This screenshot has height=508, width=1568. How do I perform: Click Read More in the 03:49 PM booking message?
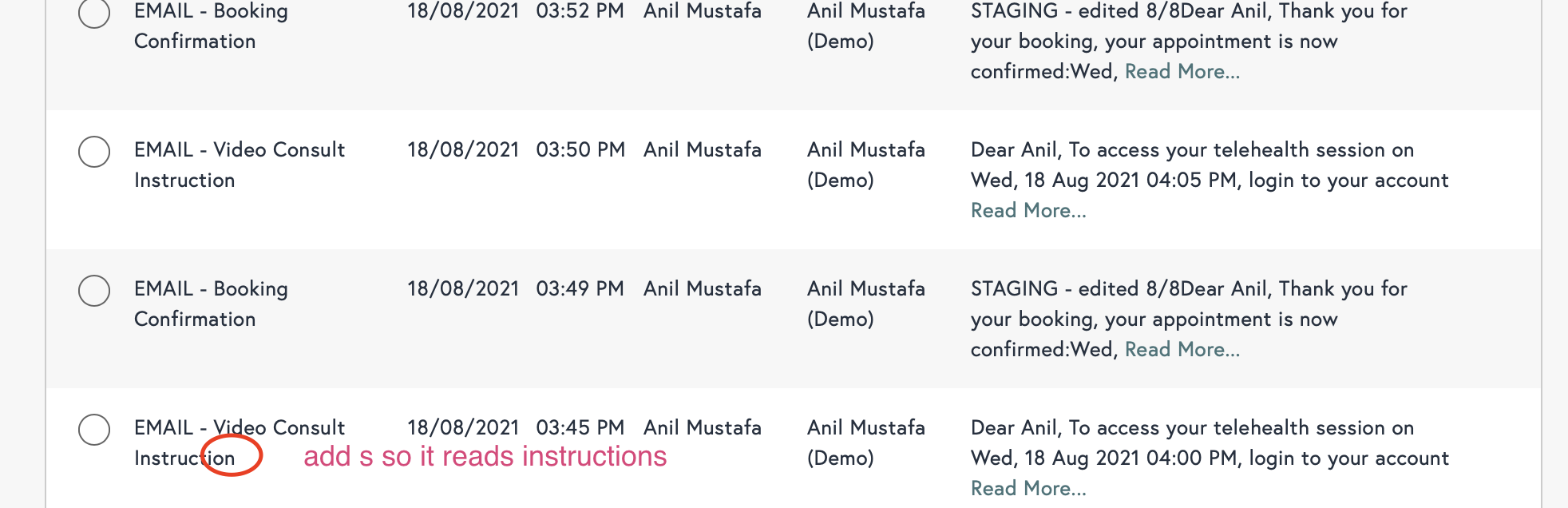pos(1182,350)
